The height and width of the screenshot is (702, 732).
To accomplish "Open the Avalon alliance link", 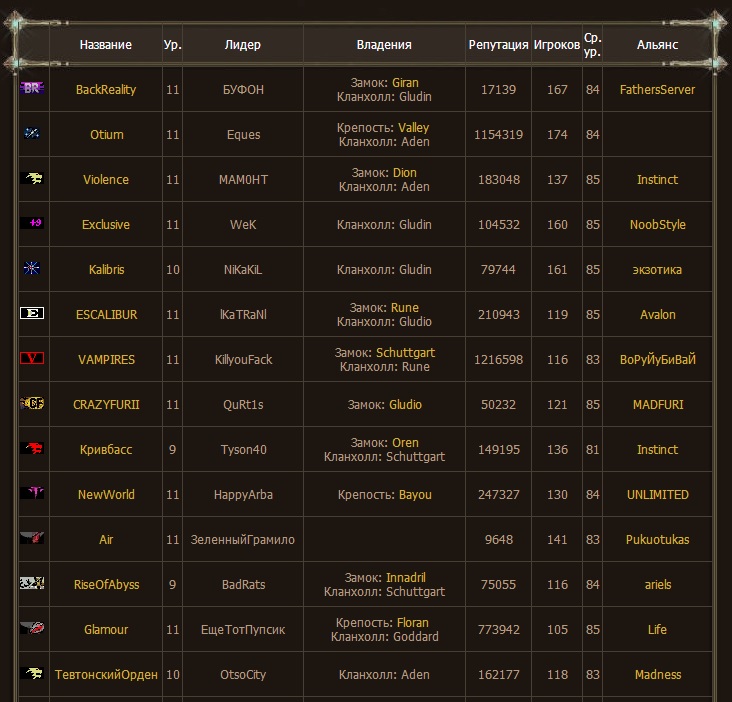I will click(658, 315).
